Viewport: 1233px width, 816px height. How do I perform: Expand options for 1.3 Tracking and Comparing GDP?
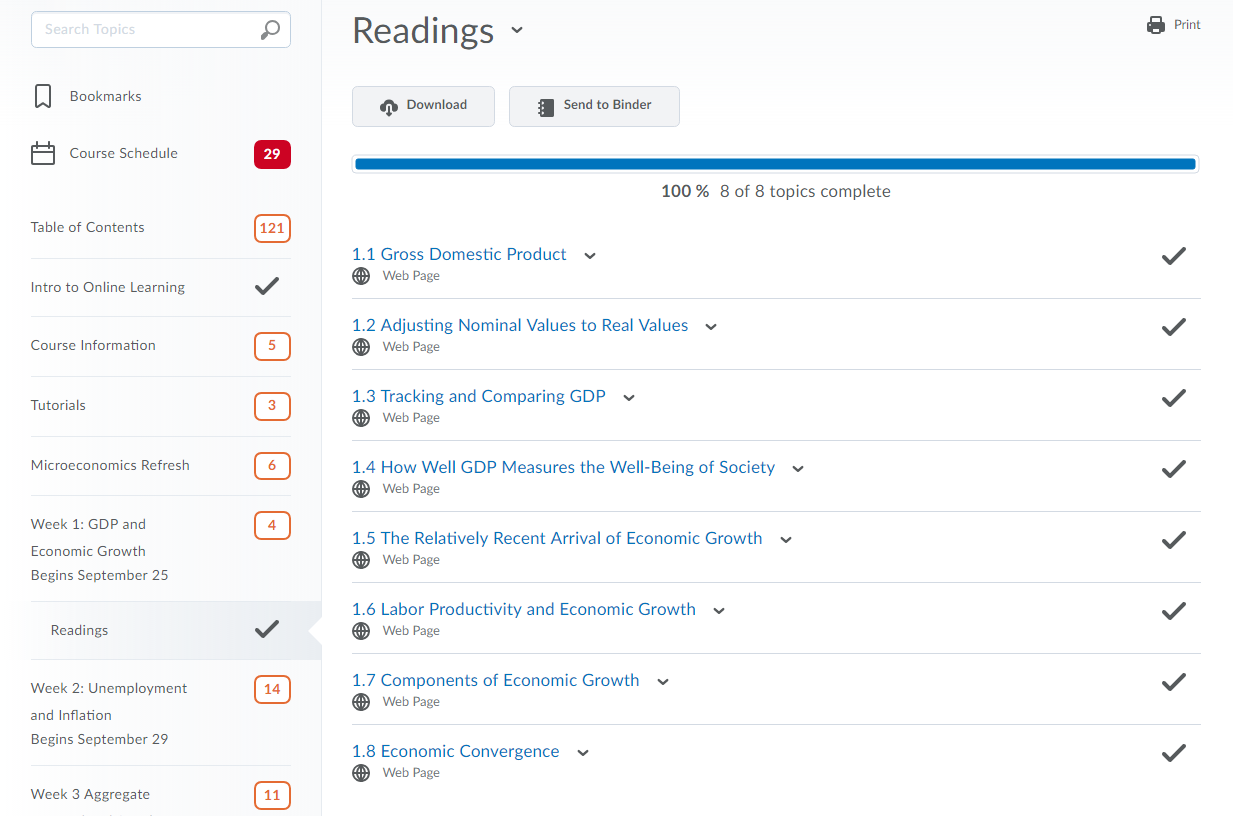pos(629,397)
